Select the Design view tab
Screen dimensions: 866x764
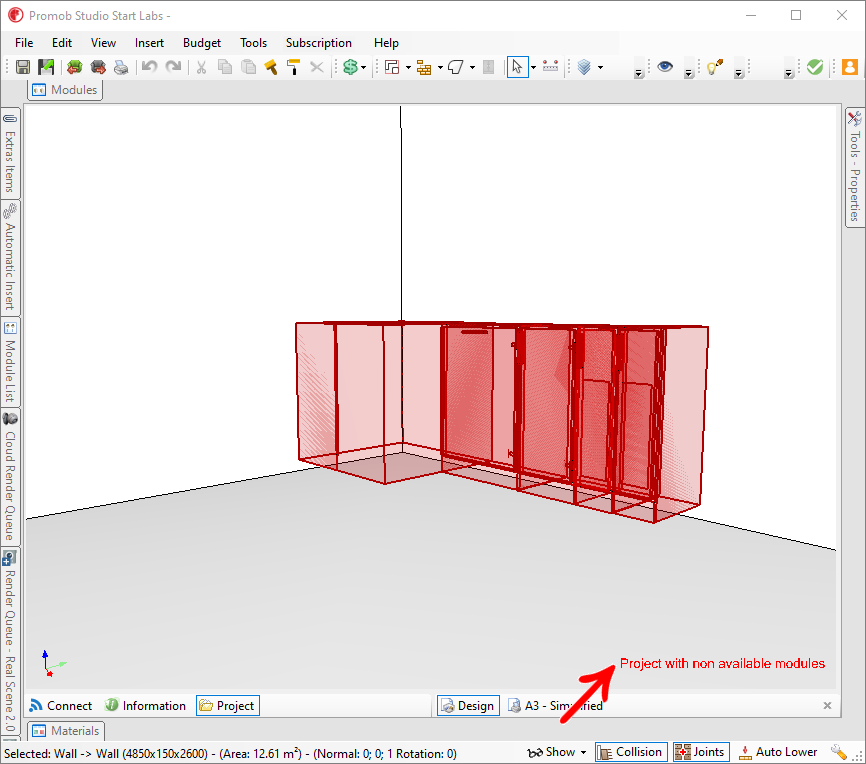tap(468, 705)
